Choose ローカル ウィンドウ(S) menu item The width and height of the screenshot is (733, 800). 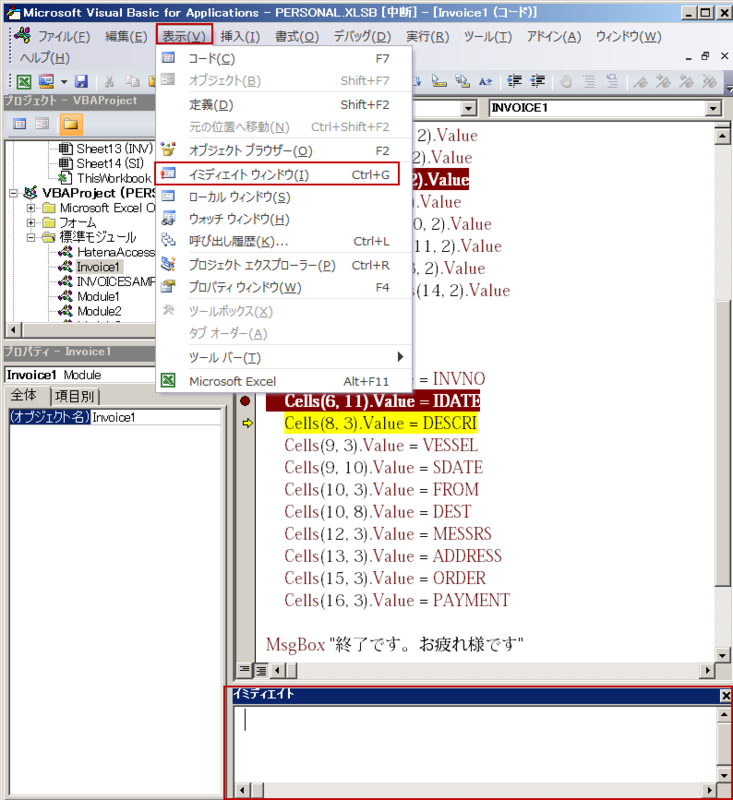tap(284, 197)
